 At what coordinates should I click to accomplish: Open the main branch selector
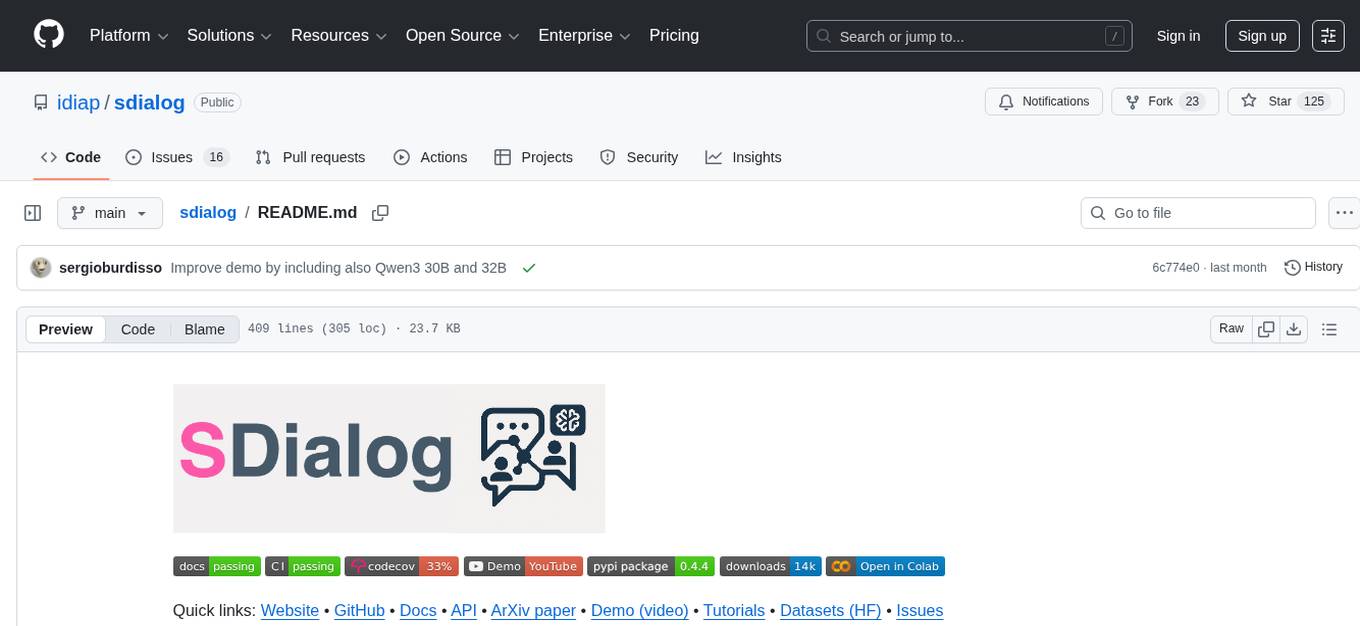click(x=109, y=213)
